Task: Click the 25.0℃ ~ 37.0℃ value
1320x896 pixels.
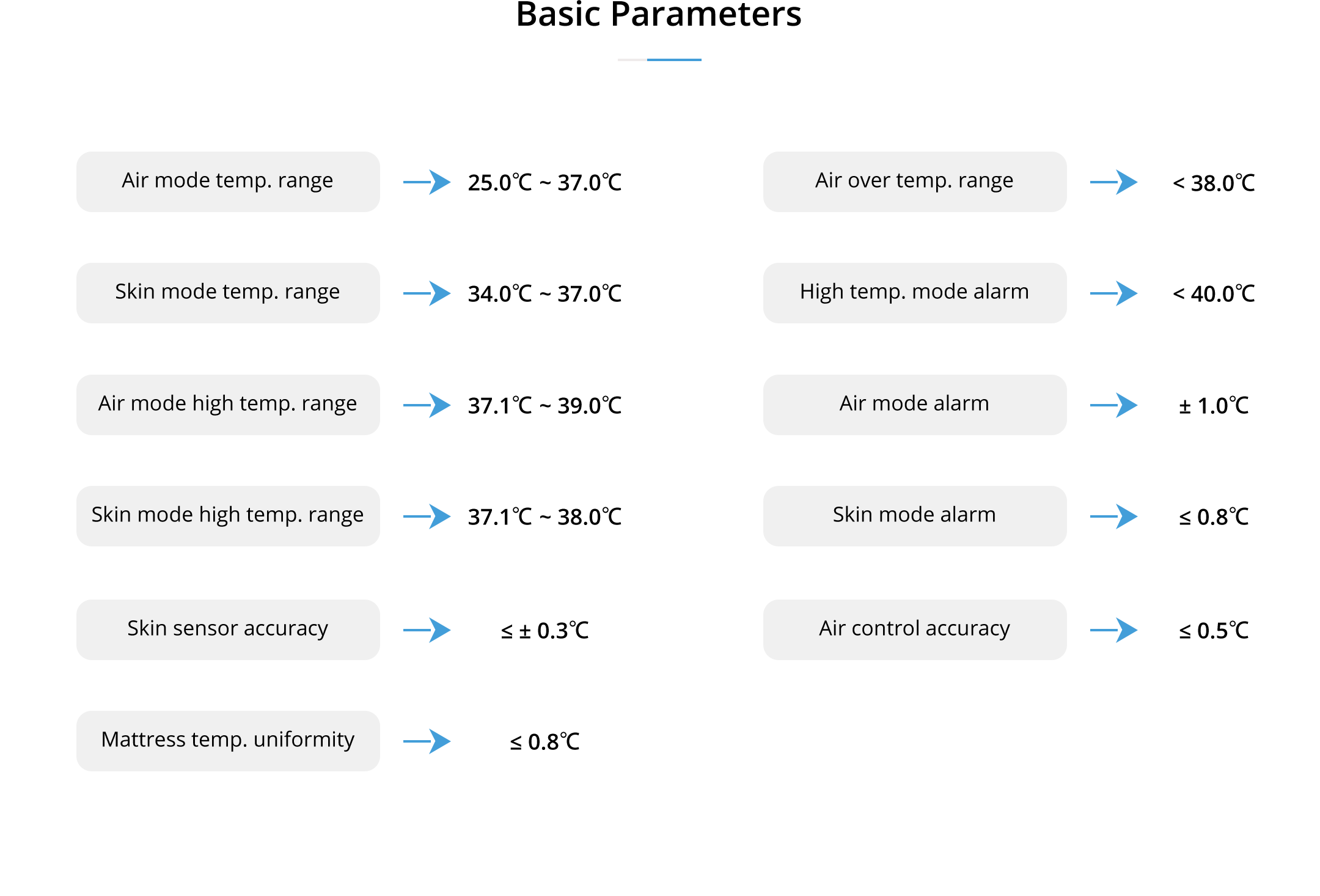Action: [x=544, y=183]
